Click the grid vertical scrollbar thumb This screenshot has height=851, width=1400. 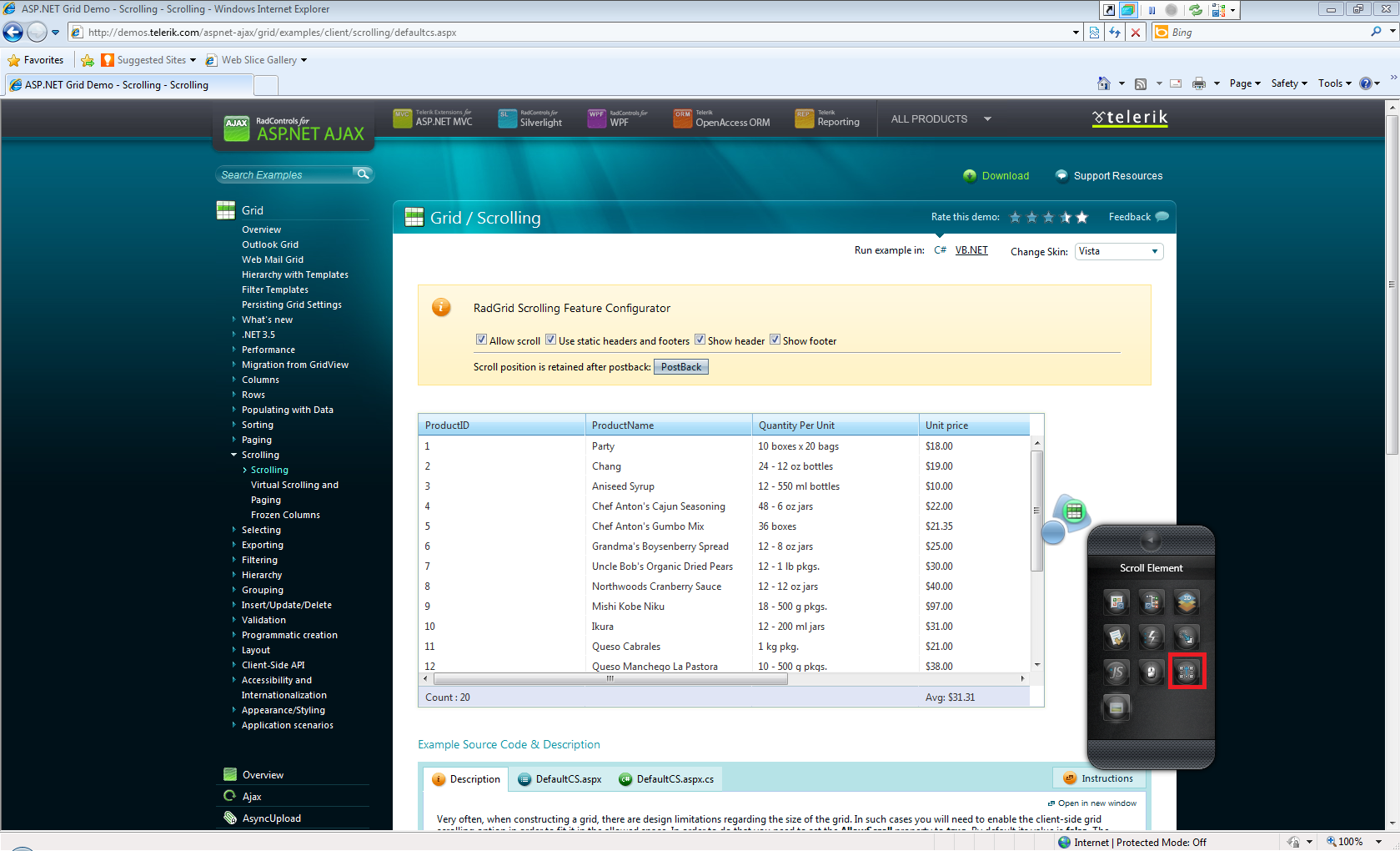tap(1036, 511)
